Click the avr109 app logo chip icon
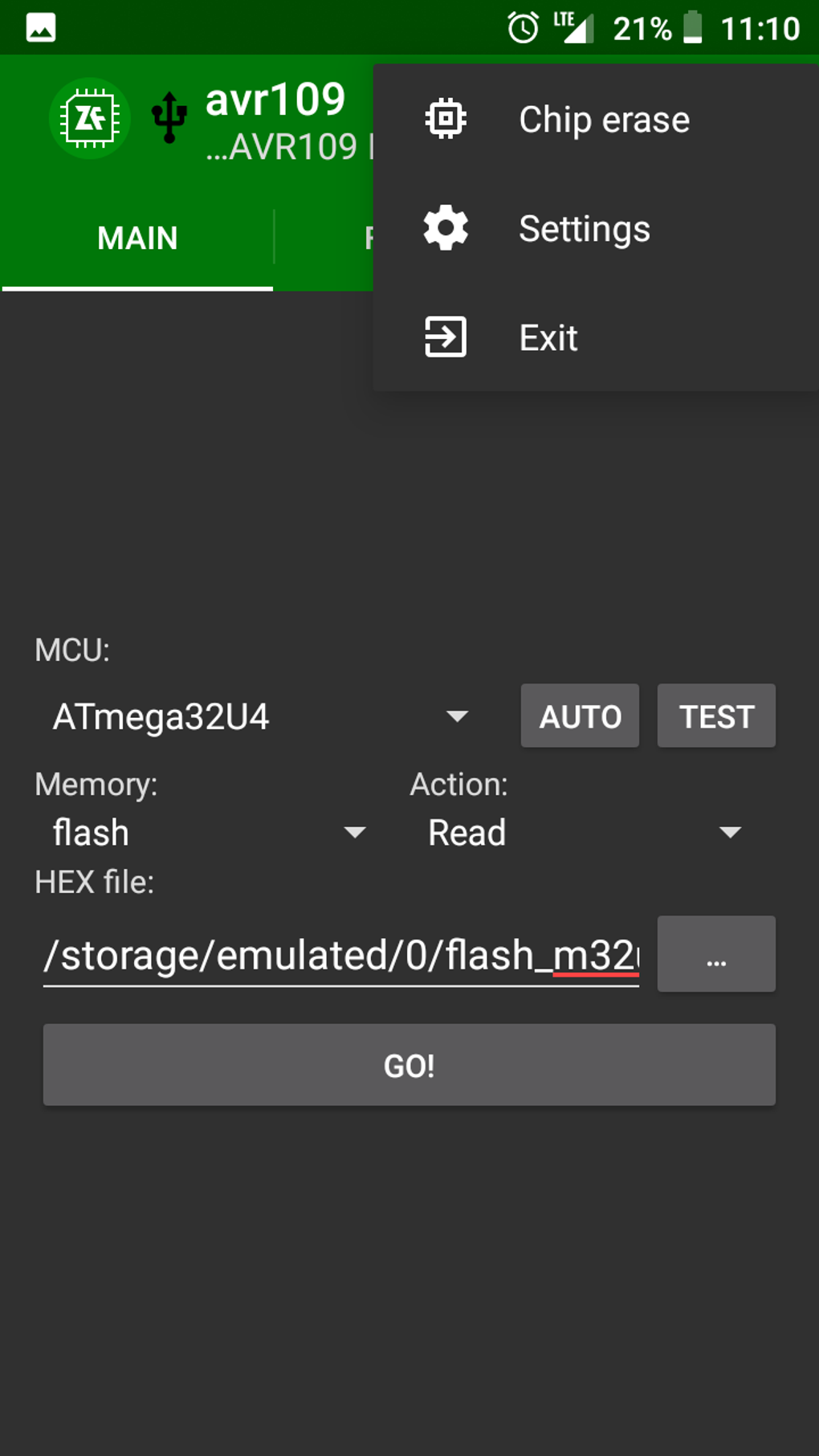Screen dimensions: 819x1456 [88, 117]
